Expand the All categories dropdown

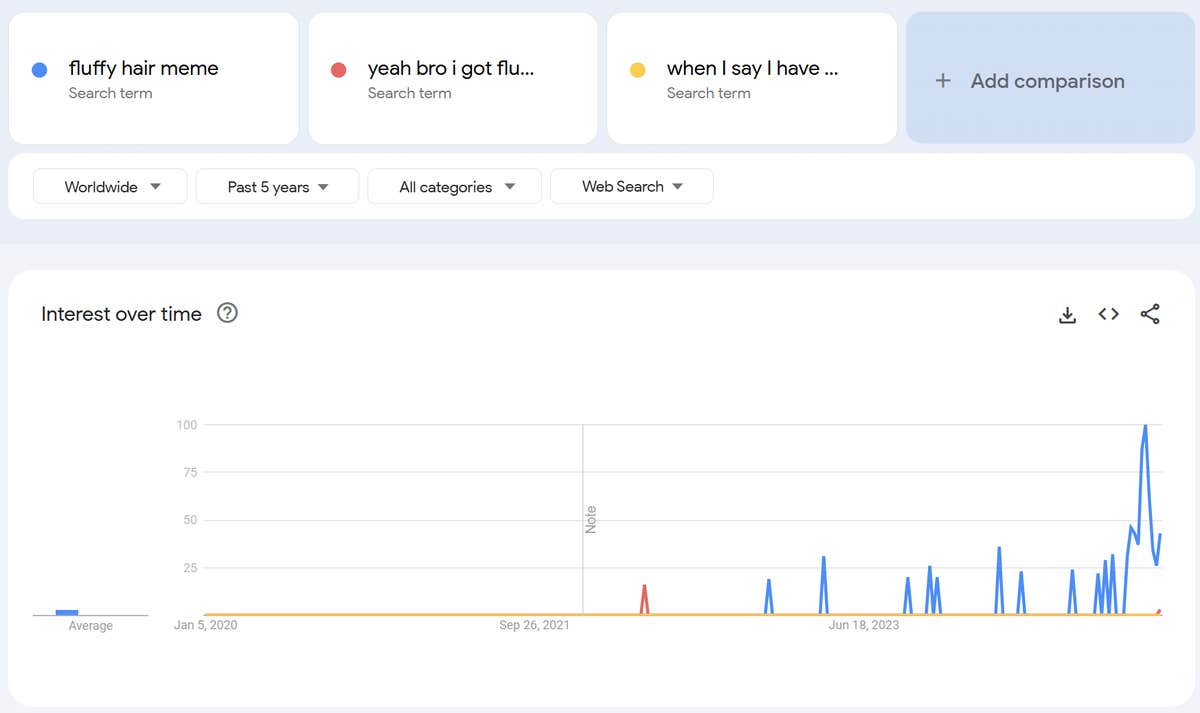click(x=455, y=187)
